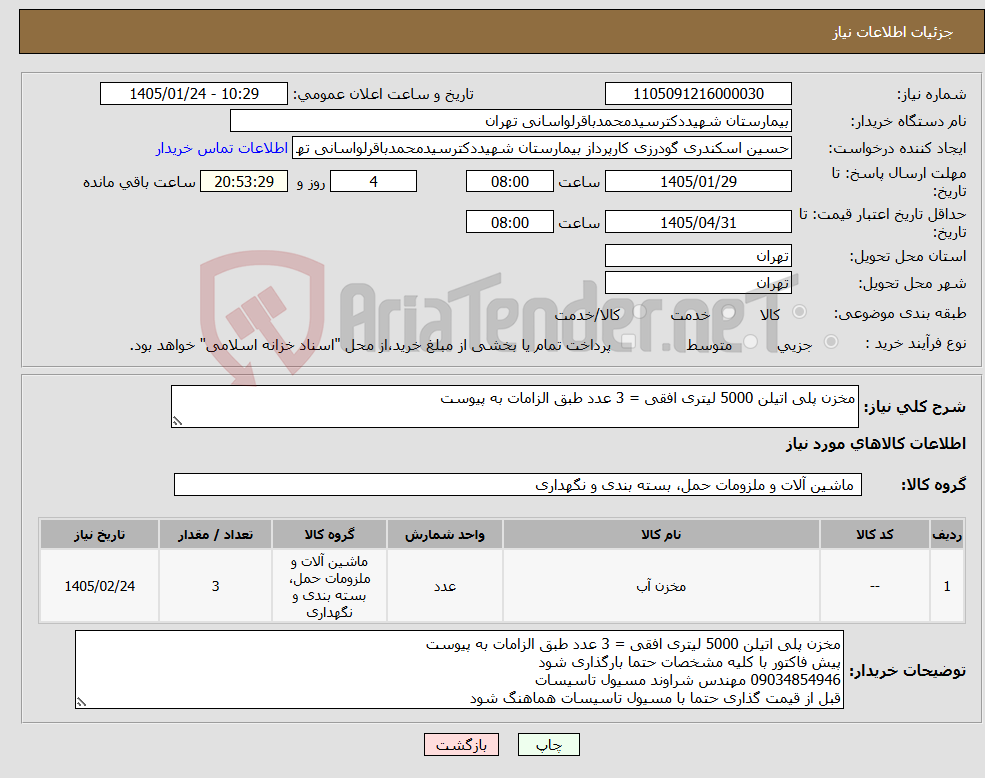The height and width of the screenshot is (778, 985).
Task: Click the goods group cell in table row
Action: tap(330, 586)
